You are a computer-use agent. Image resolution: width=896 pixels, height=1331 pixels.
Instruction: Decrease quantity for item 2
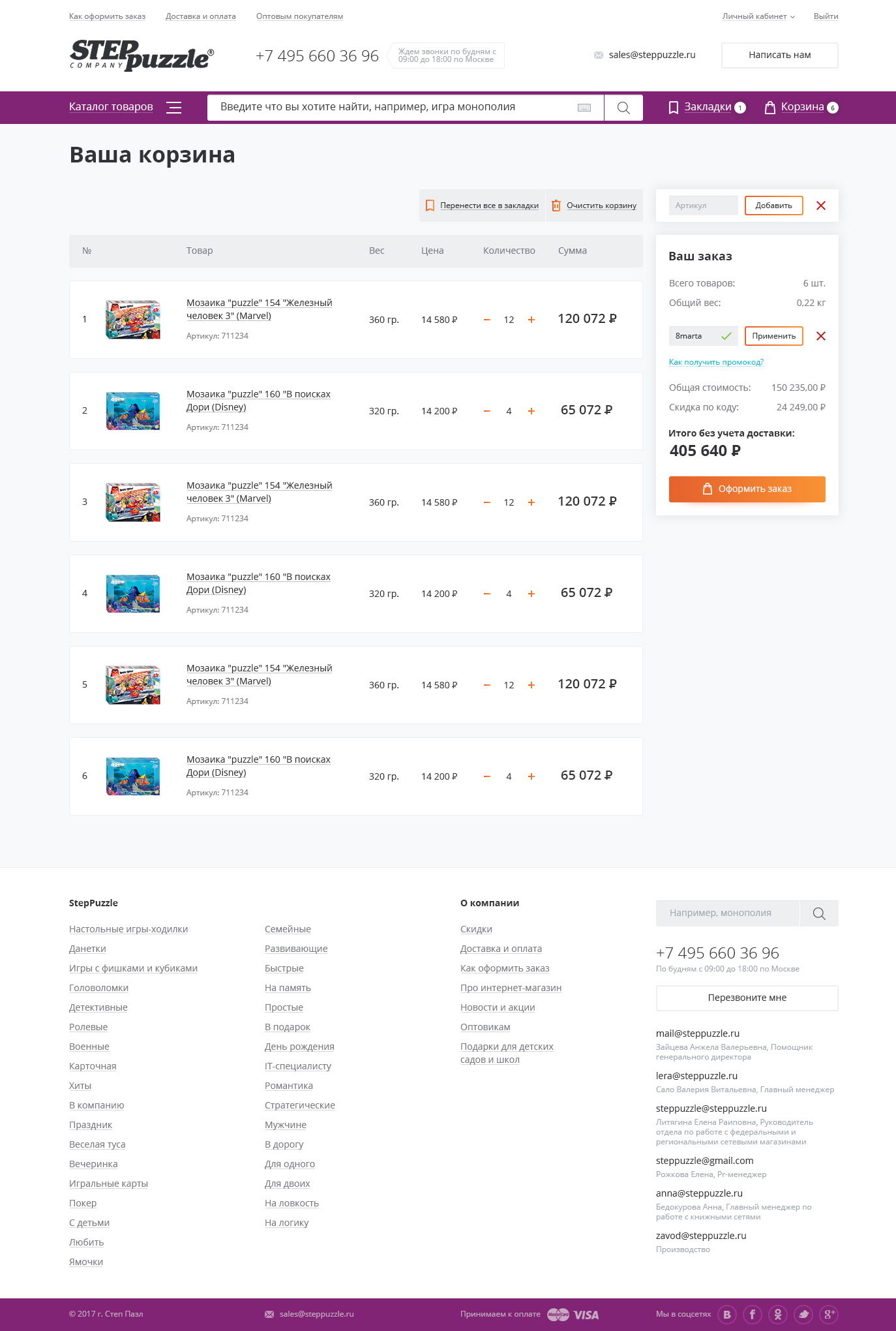[x=486, y=411]
